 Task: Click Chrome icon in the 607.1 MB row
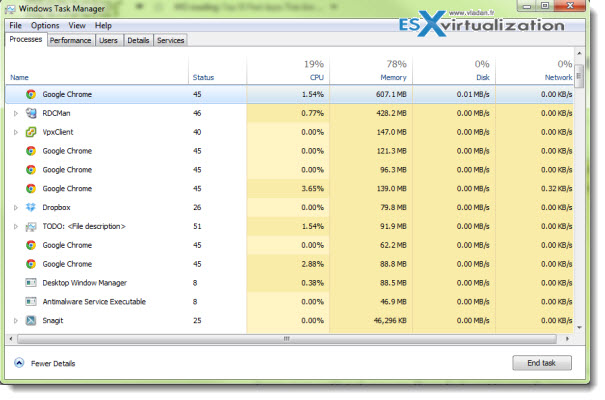click(31, 94)
